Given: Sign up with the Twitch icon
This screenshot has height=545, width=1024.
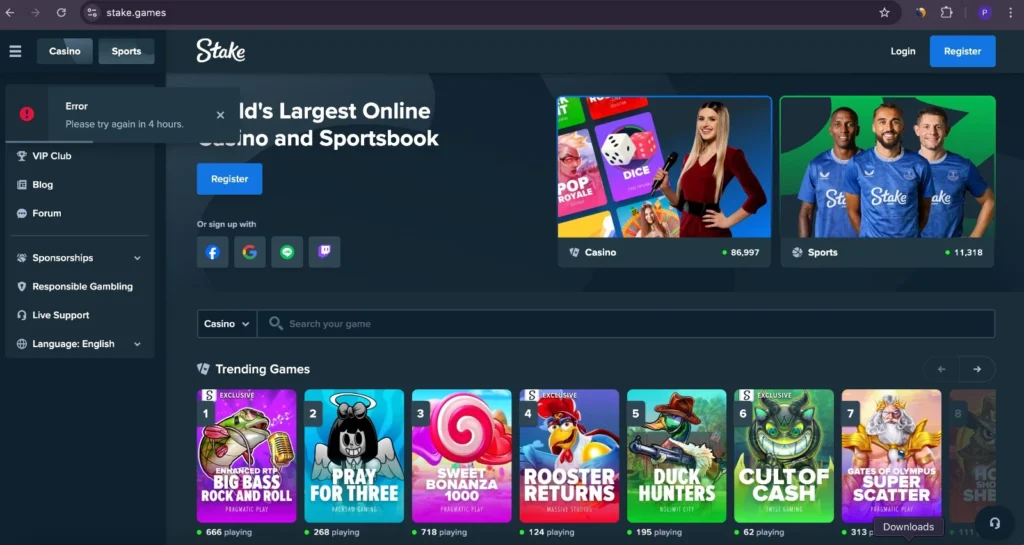Looking at the screenshot, I should click(x=324, y=252).
